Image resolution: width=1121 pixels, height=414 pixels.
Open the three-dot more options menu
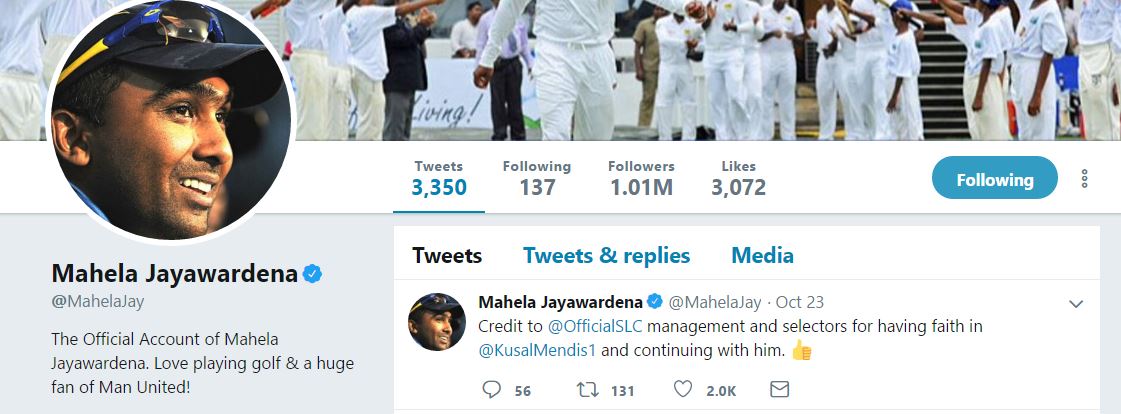coord(1084,179)
